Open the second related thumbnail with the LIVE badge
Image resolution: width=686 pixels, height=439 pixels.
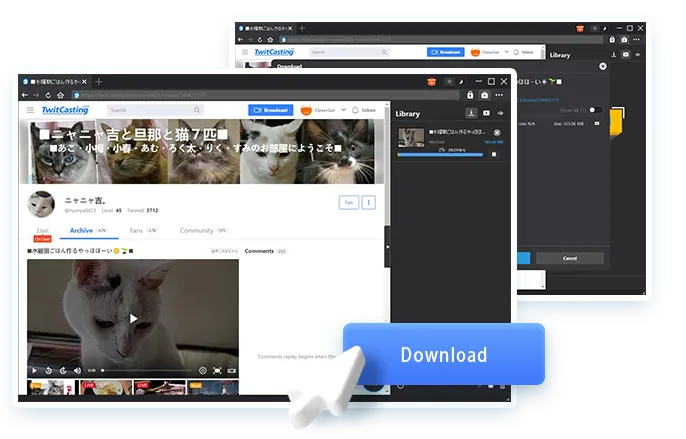[106, 387]
